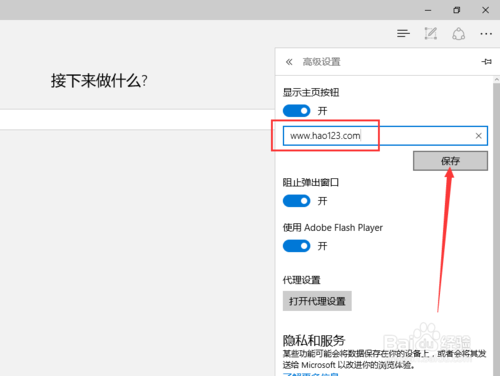Click the 高级设置 header text
Image resolution: width=500 pixels, height=376 pixels.
[321, 62]
